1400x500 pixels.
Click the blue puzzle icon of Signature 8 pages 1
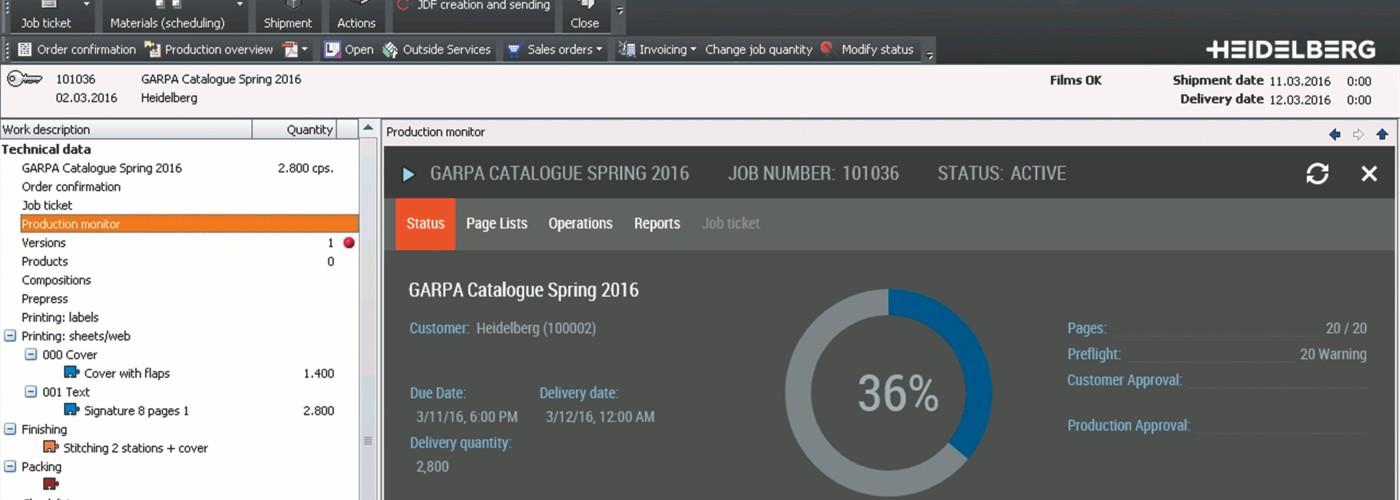pyautogui.click(x=71, y=410)
